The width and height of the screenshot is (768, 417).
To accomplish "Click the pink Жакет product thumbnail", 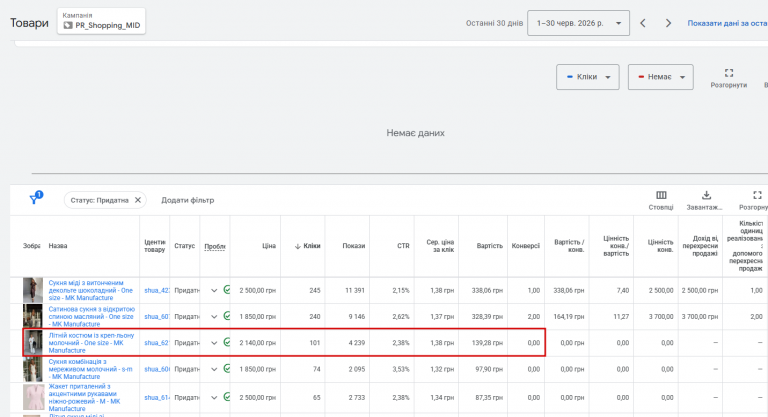I will coord(33,397).
